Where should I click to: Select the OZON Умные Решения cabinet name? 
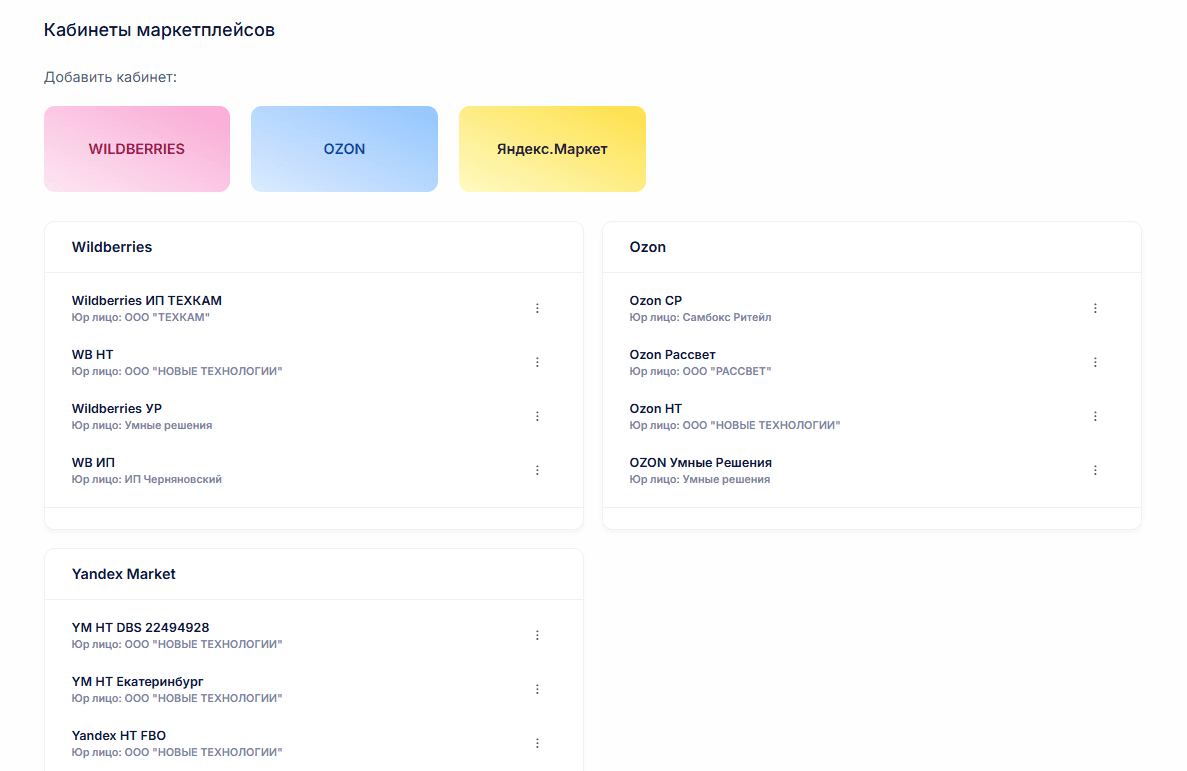(x=700, y=462)
